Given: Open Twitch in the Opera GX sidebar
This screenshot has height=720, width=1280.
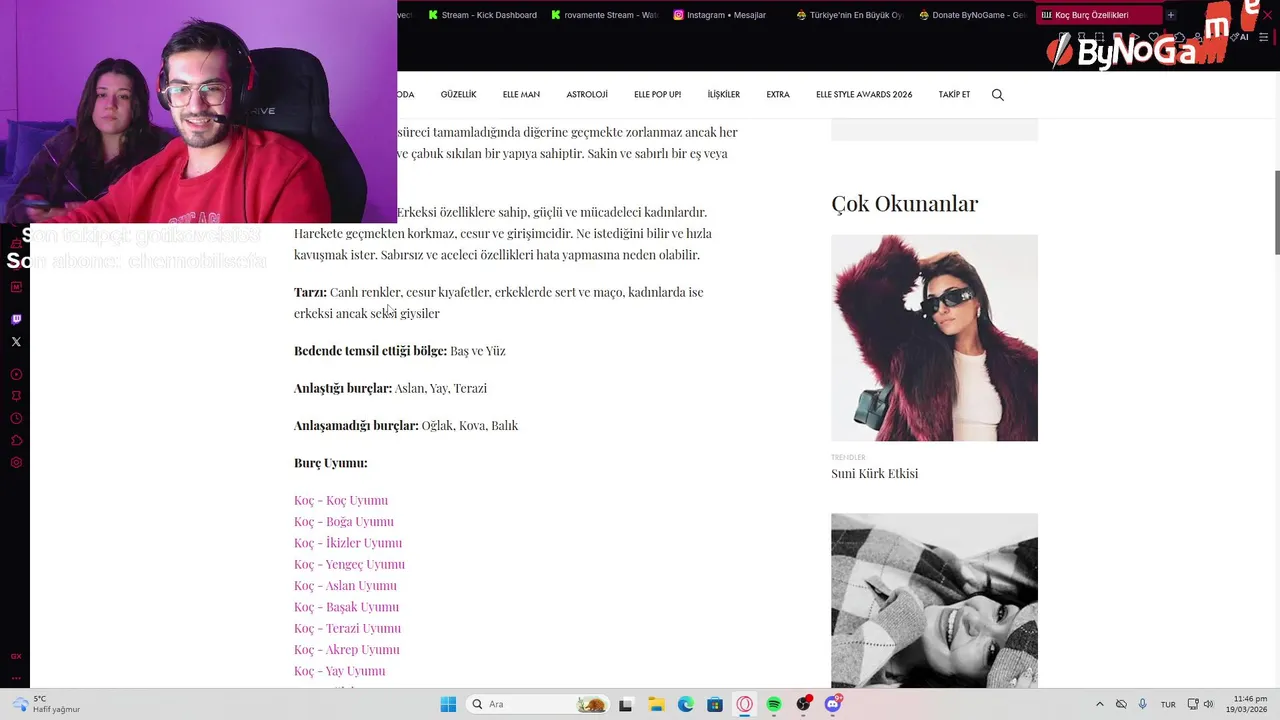Looking at the screenshot, I should tap(16, 319).
